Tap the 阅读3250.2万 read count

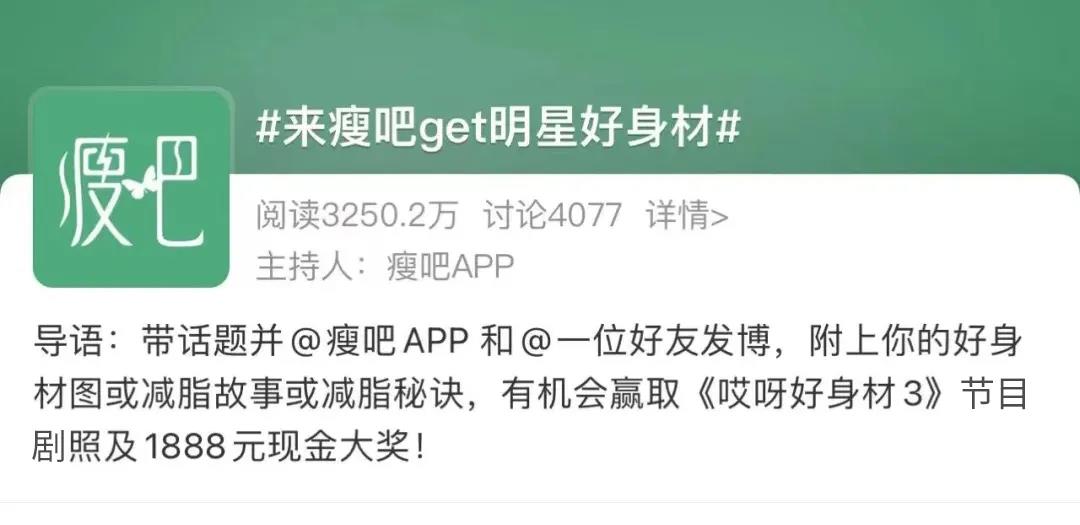[x=357, y=216]
